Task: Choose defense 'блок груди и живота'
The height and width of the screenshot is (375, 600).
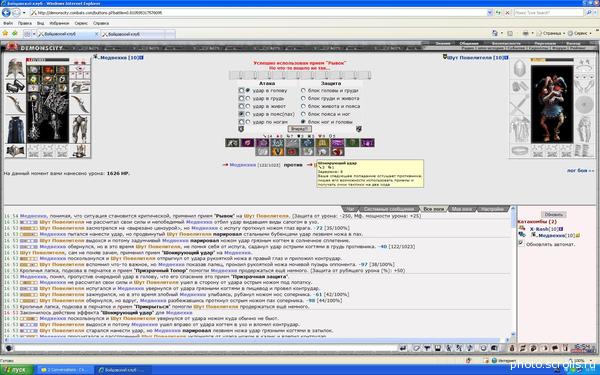Action: point(303,98)
